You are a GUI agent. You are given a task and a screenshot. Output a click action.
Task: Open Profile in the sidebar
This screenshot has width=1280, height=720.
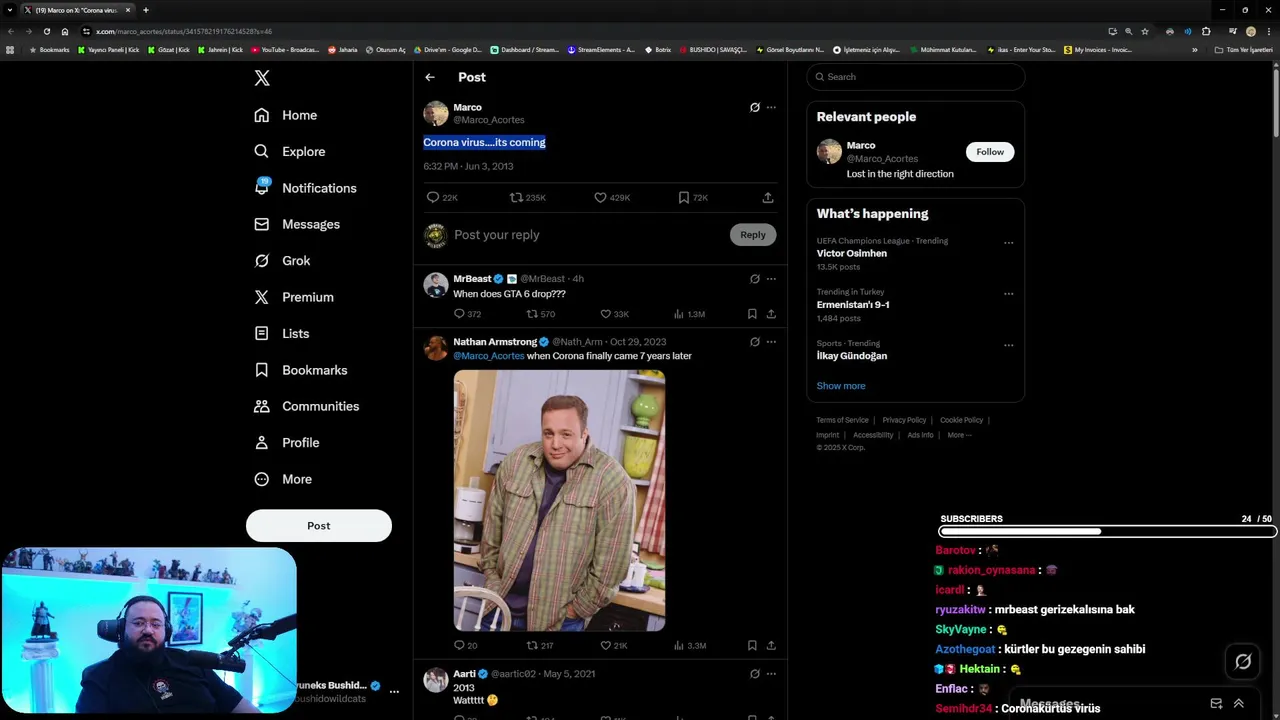pos(287,442)
